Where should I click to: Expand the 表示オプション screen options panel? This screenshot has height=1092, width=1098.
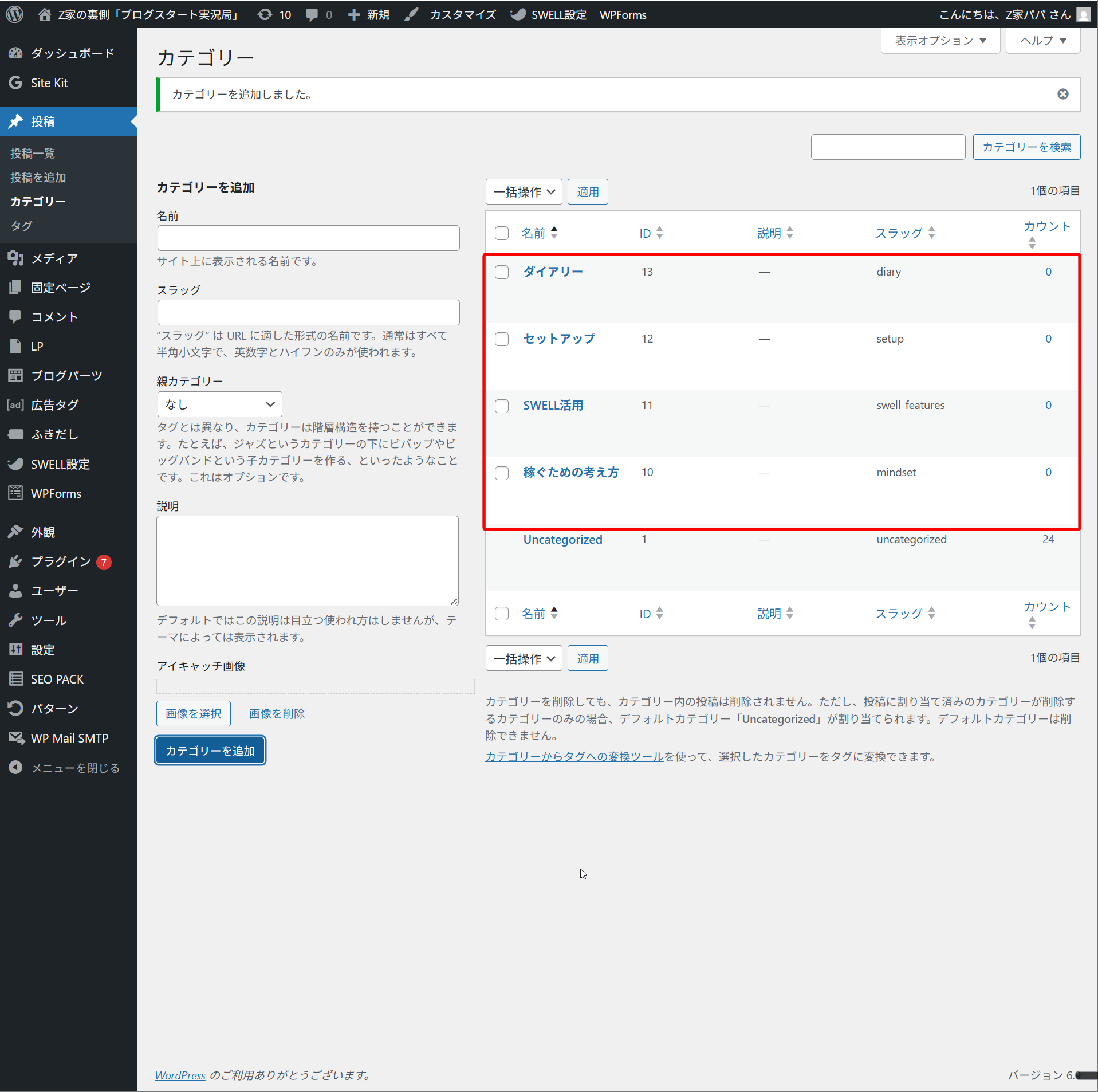point(939,41)
